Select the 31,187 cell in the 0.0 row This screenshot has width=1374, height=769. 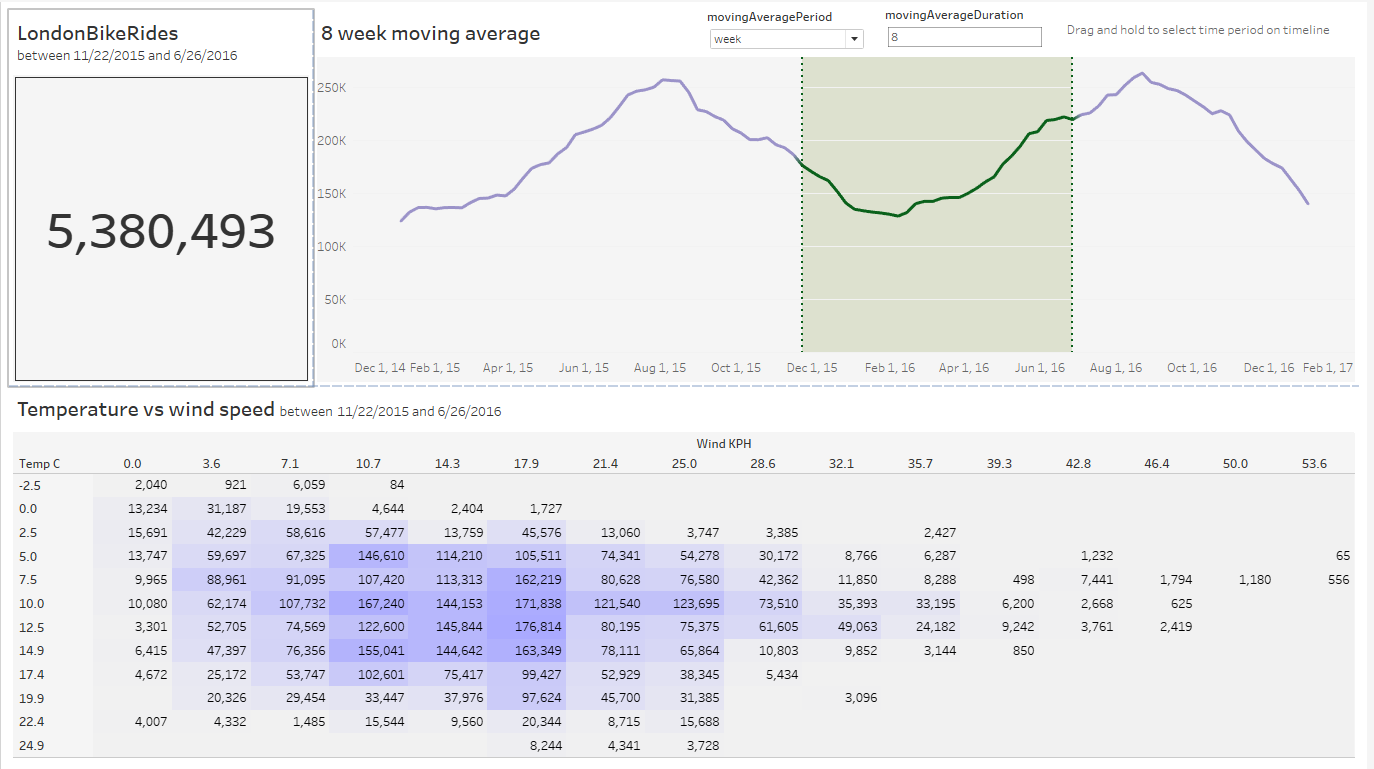(212, 509)
